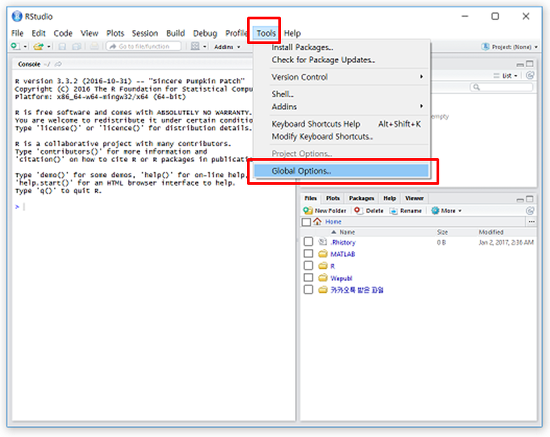The width and height of the screenshot is (550, 437).
Task: Click the Environment pane refresh icon
Action: tap(530, 75)
